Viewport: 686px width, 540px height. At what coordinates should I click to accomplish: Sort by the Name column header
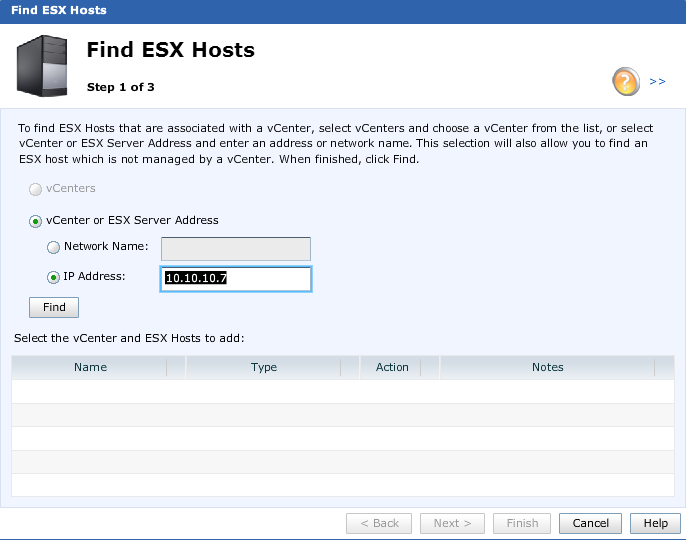(x=90, y=367)
